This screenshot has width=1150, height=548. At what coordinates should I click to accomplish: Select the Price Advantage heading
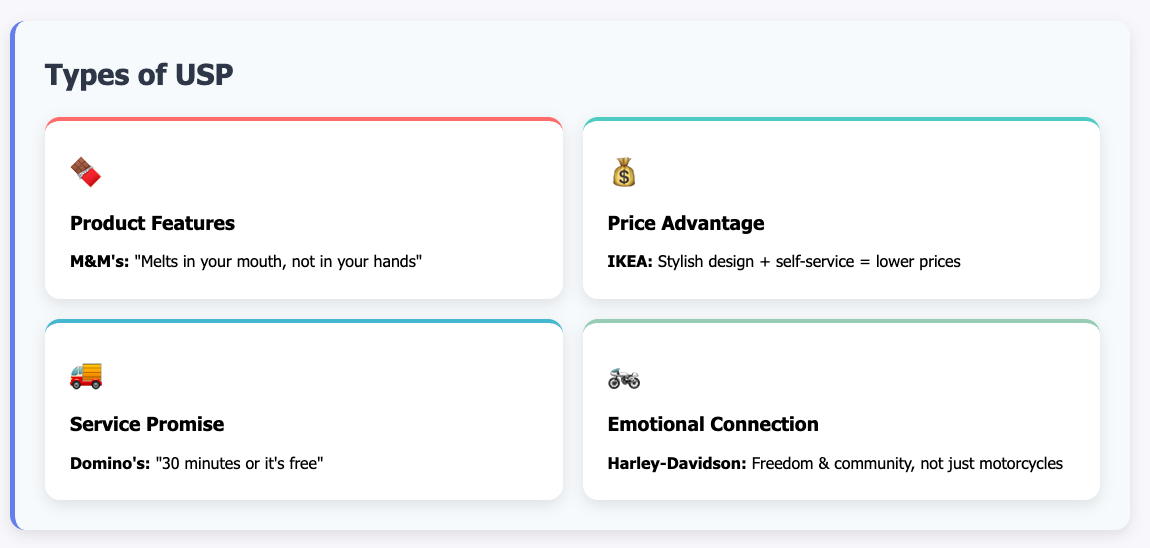pyautogui.click(x=686, y=223)
